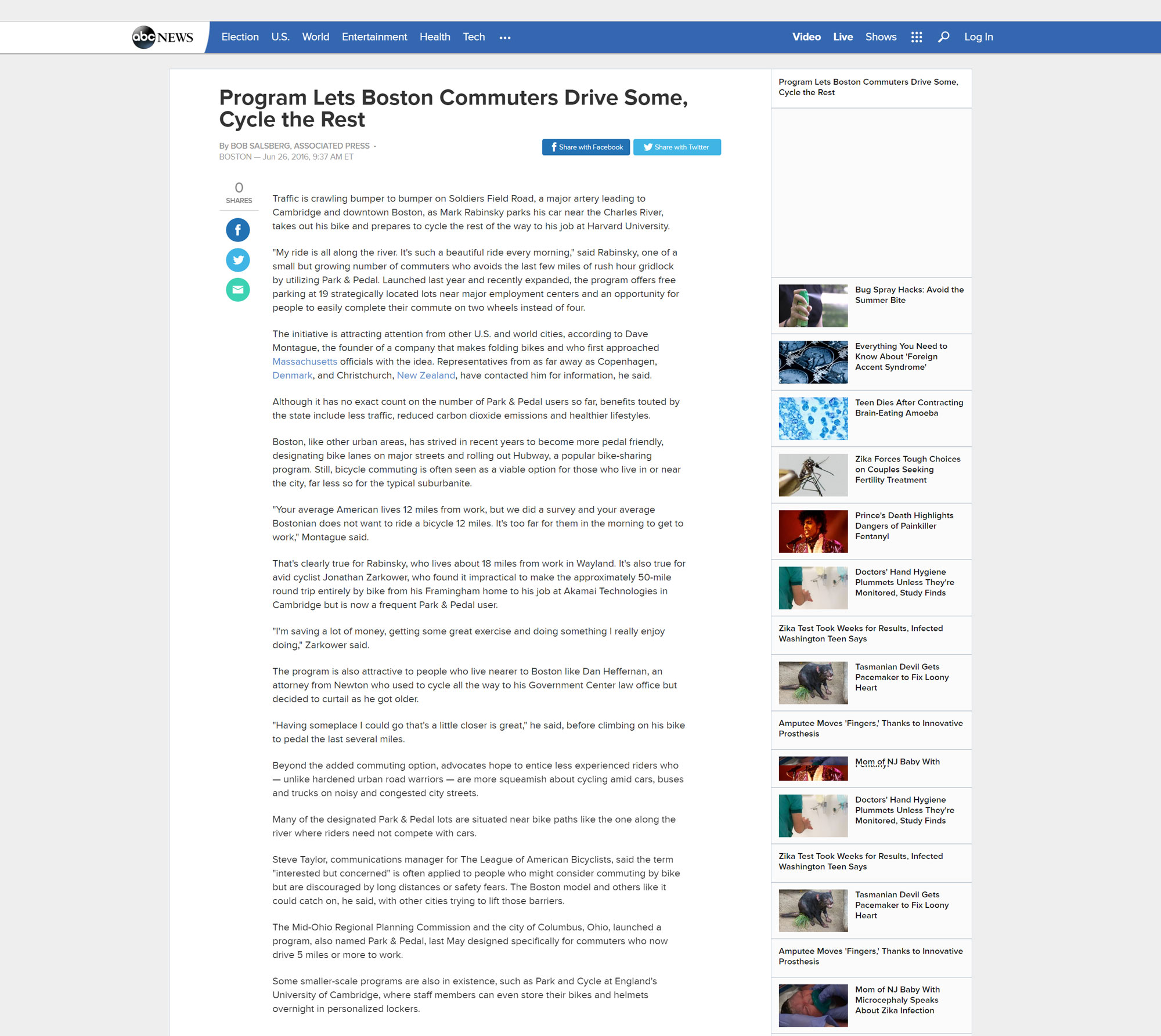Open Teen Dies After Contracting Amoeba headline
Screen dimensions: 1161x1036
coord(909,408)
